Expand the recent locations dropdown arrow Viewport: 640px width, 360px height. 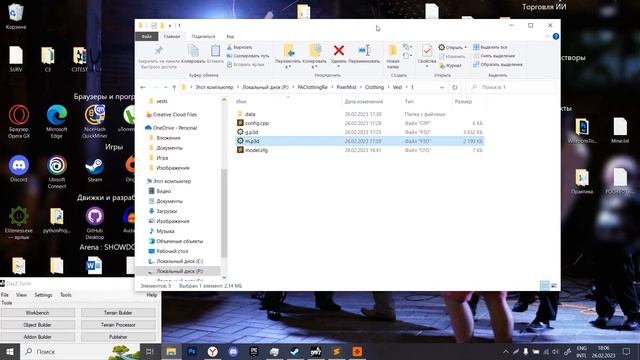(x=165, y=87)
